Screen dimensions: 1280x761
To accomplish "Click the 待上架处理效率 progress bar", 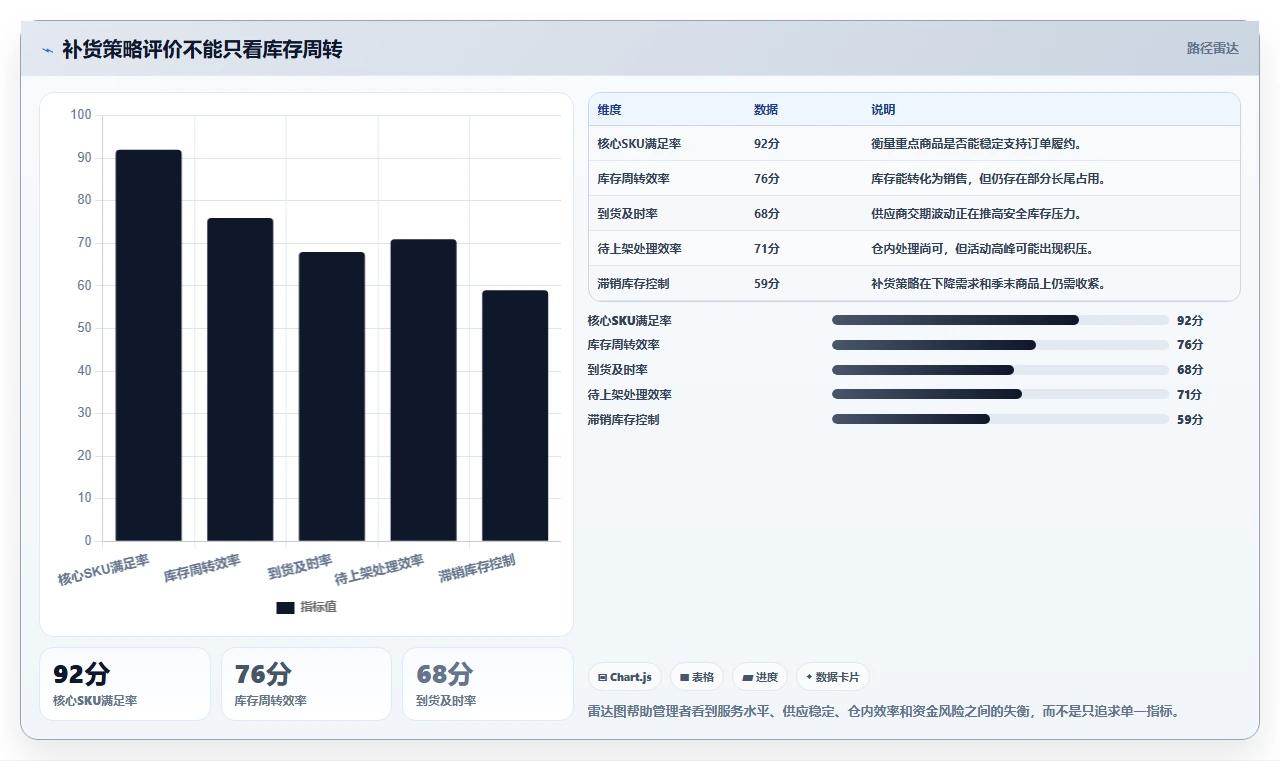I will coord(1000,394).
